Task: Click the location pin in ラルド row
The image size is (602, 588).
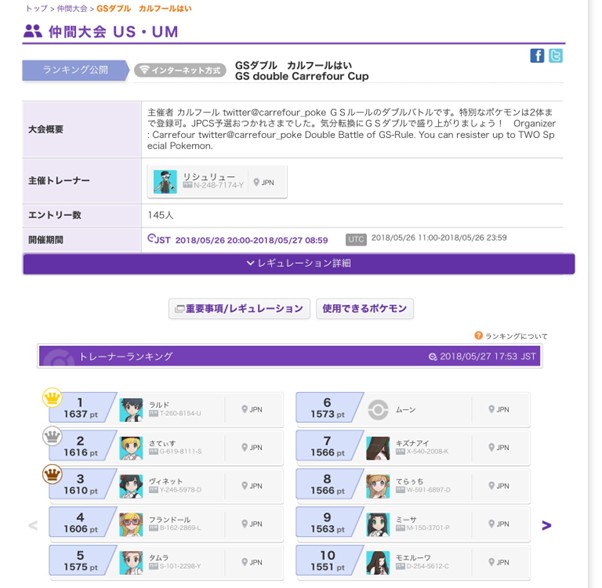Action: (x=244, y=410)
